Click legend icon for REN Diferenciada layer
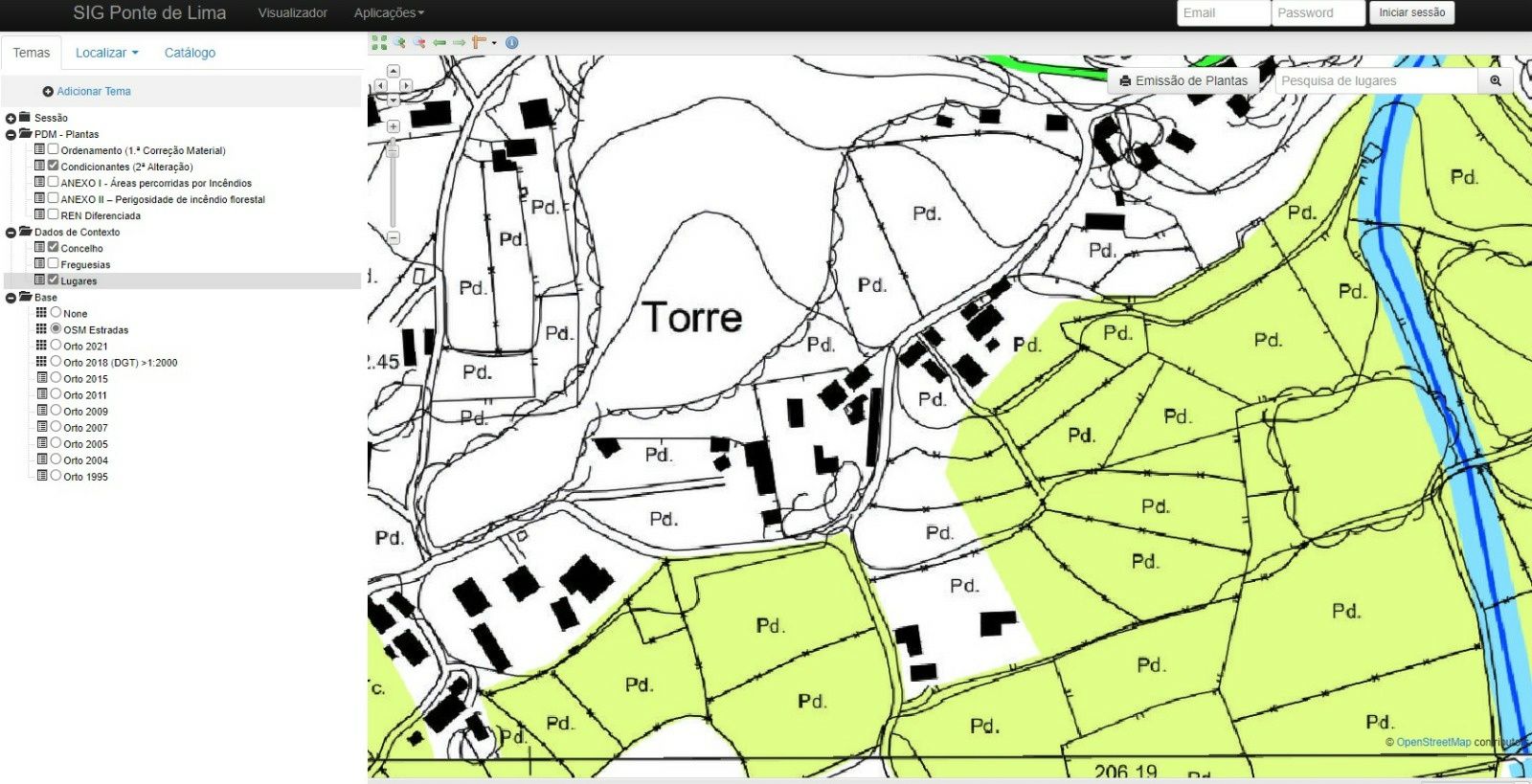 39,214
